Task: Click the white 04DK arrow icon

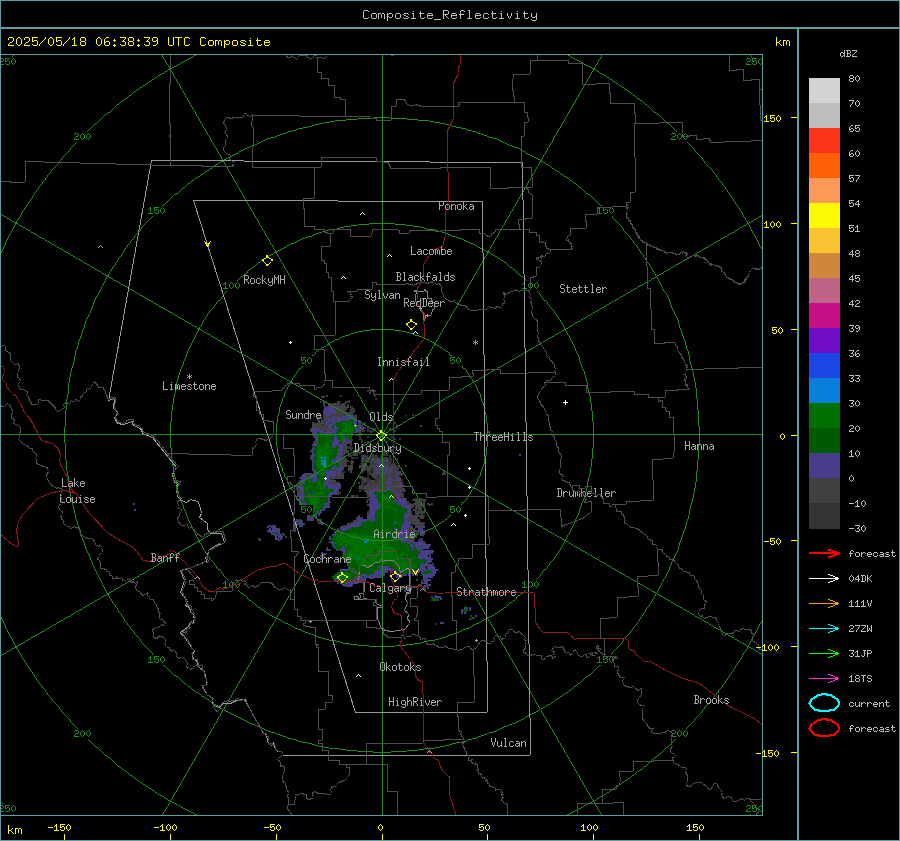Action: pos(824,578)
